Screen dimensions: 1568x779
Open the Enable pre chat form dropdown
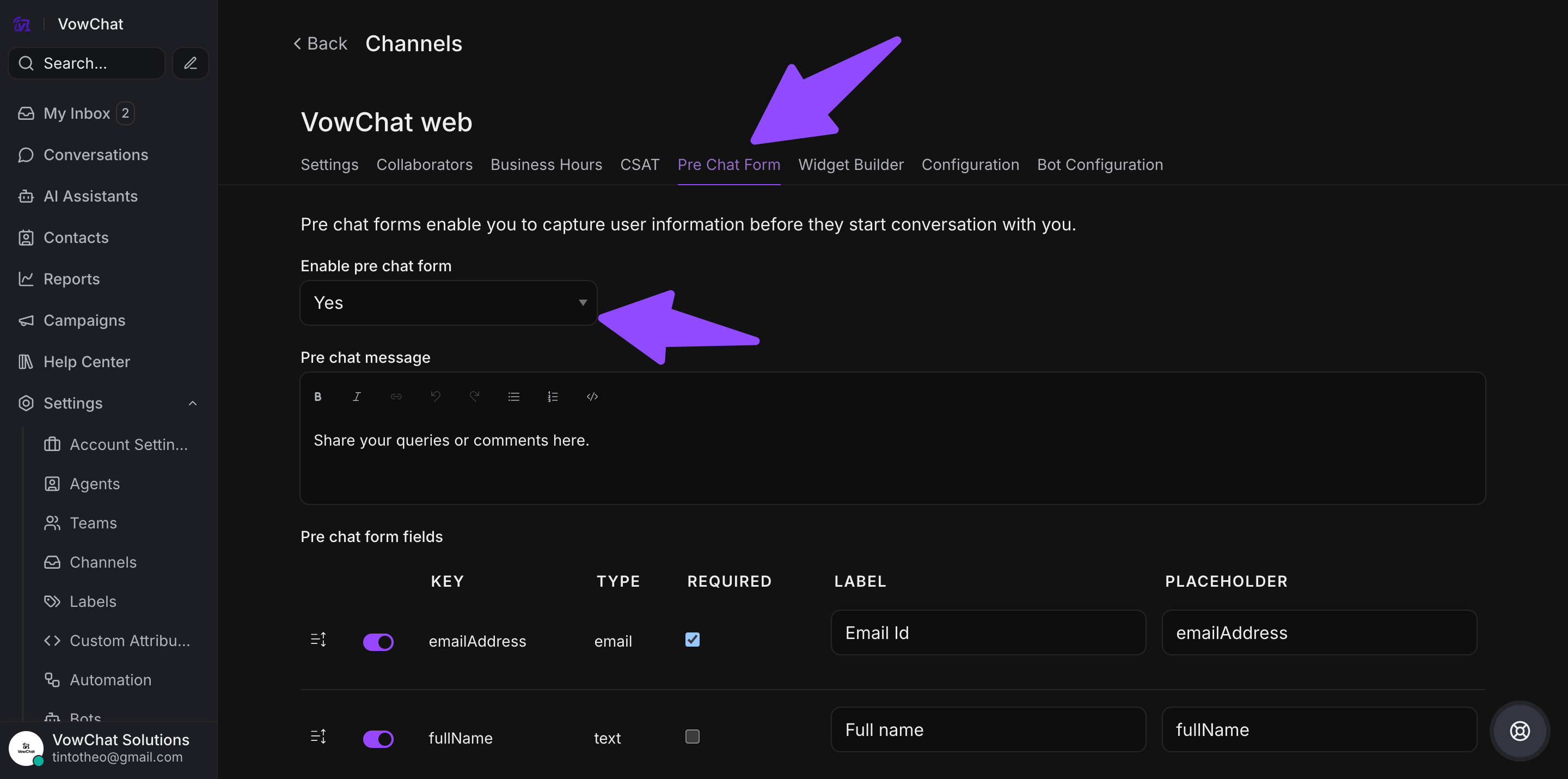[449, 303]
